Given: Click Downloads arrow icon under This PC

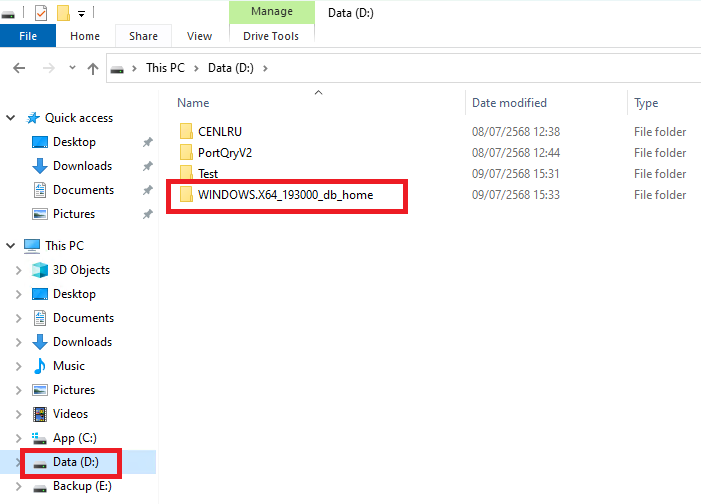Looking at the screenshot, I should (40, 342).
